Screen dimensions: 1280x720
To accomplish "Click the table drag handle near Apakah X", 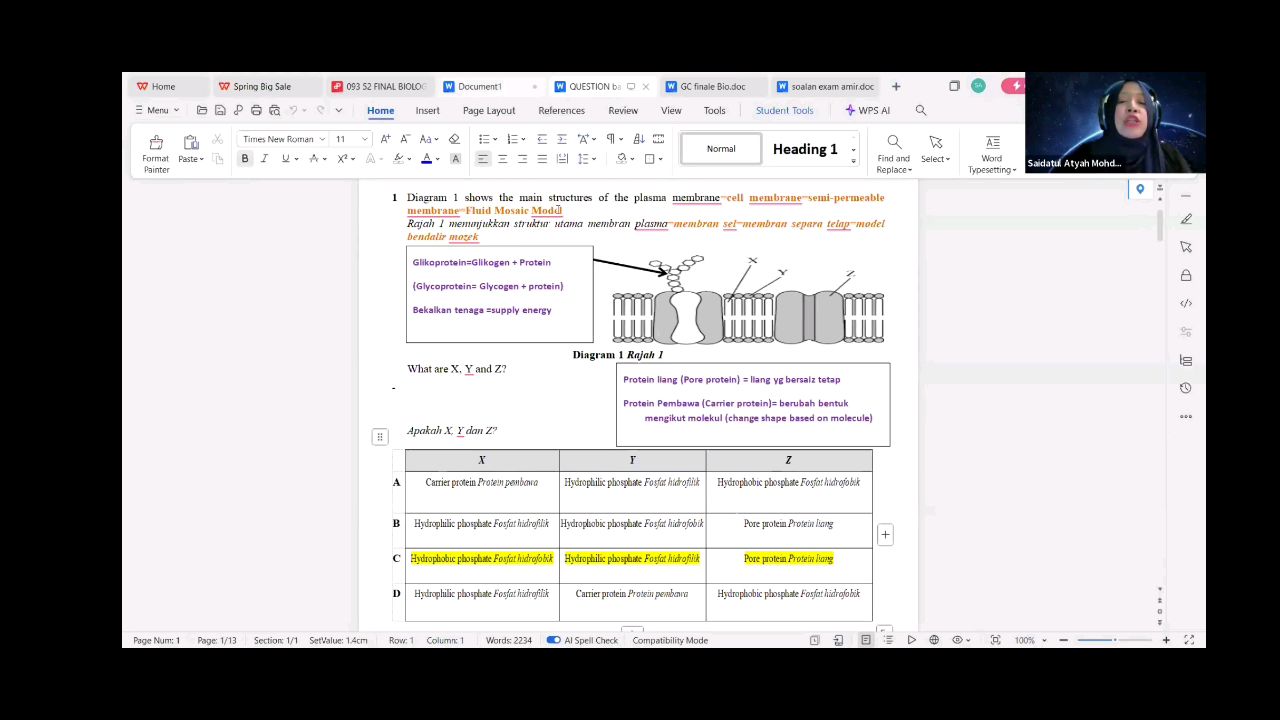I will point(380,436).
